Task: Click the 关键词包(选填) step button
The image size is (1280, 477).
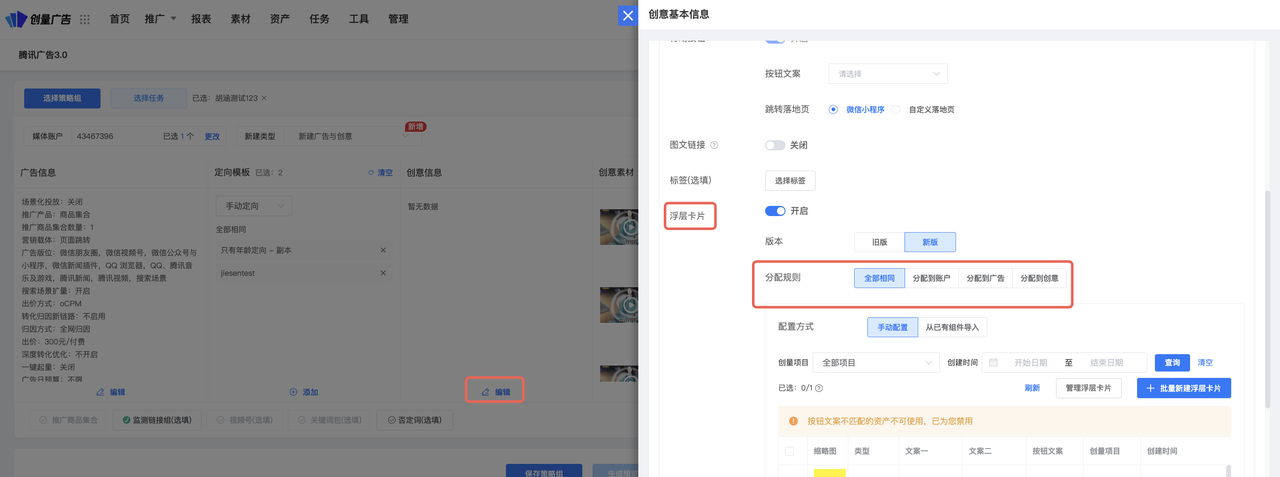Action: point(330,420)
